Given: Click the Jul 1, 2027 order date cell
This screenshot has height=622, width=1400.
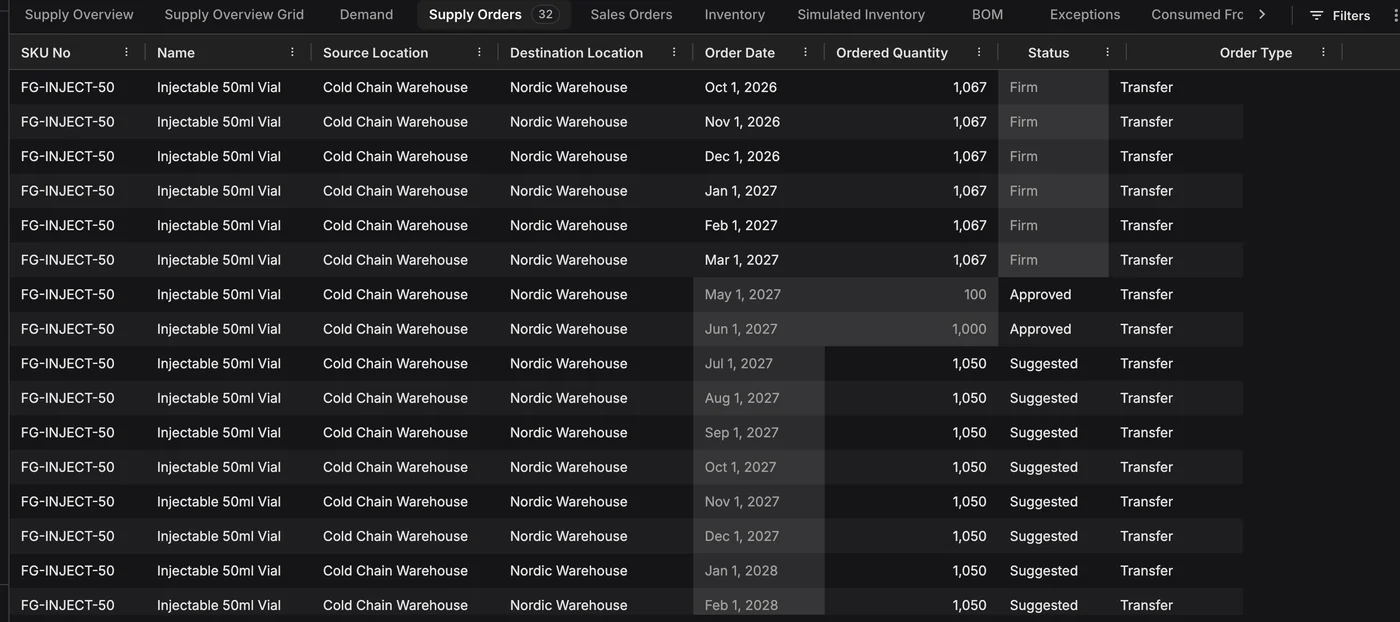Looking at the screenshot, I should pos(759,363).
